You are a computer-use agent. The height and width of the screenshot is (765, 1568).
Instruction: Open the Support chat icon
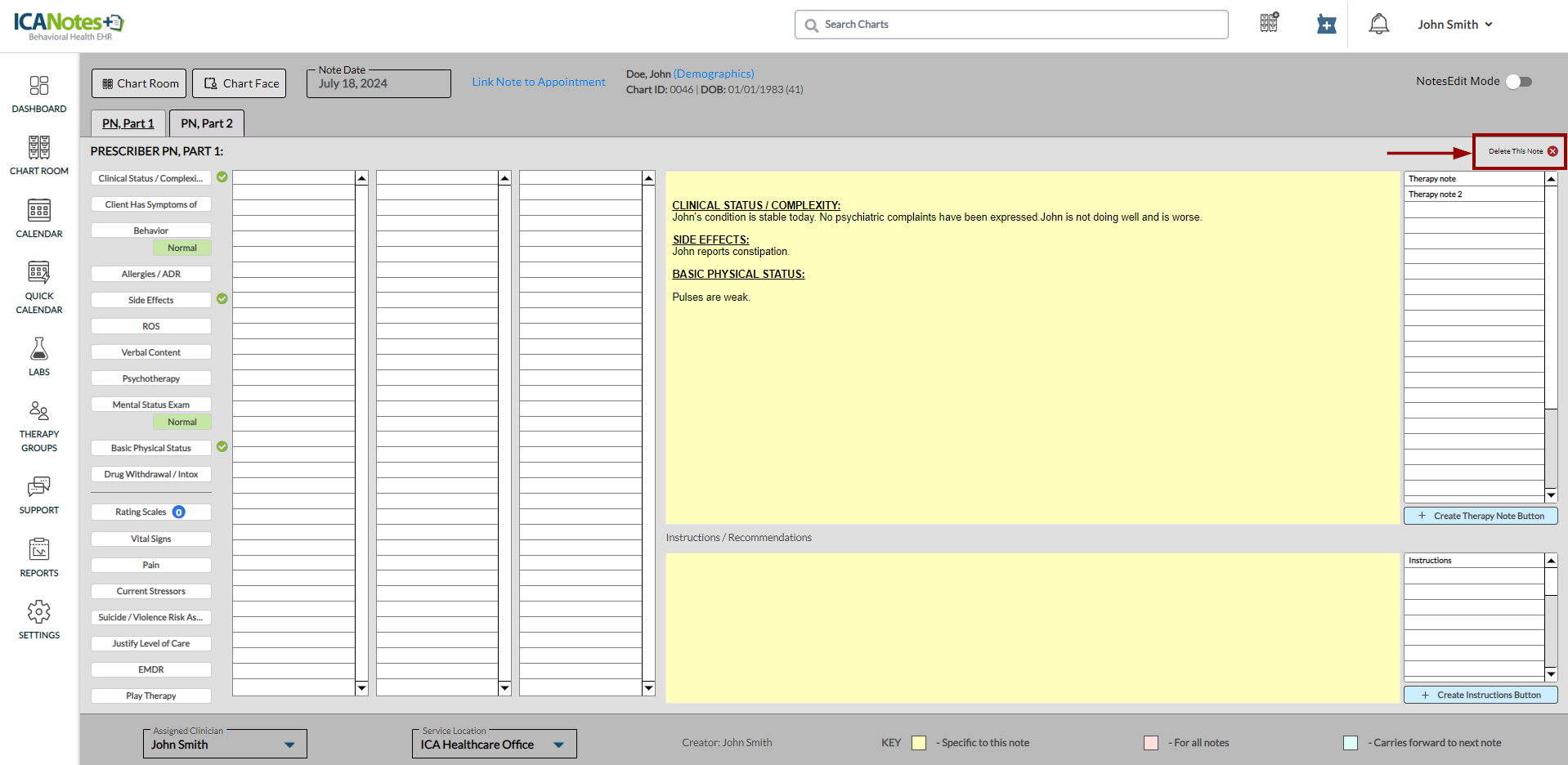coord(39,494)
